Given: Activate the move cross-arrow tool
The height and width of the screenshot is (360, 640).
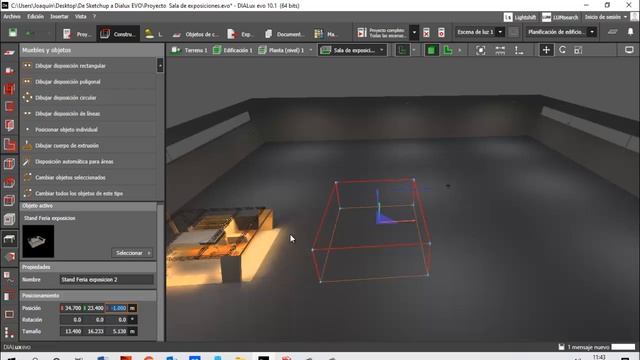Looking at the screenshot, I should coord(546,50).
